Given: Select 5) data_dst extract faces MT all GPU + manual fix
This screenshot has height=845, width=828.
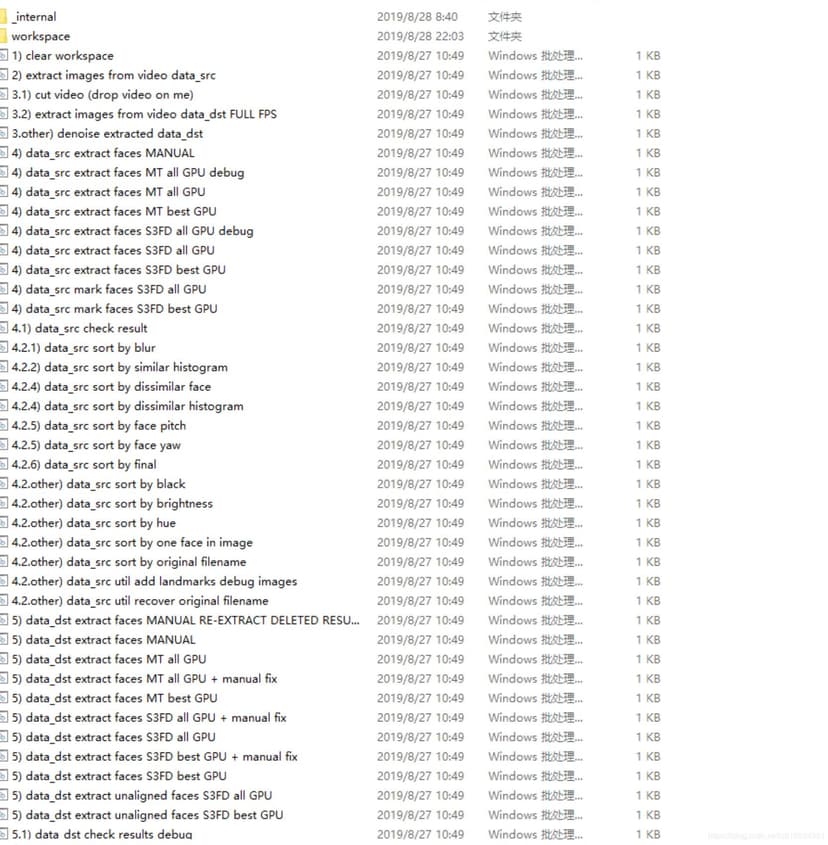Looking at the screenshot, I should tap(144, 679).
